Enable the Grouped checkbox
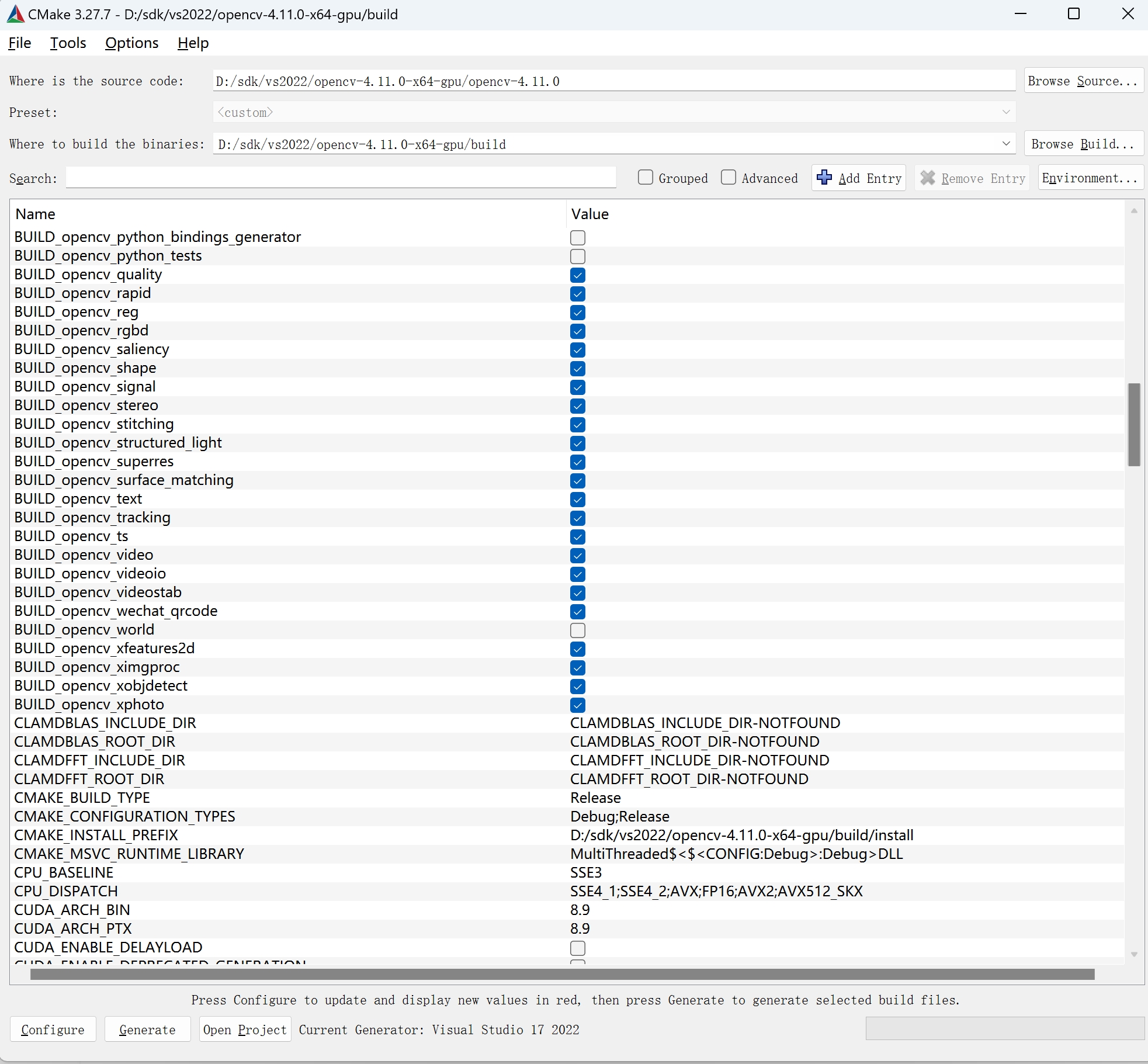The height and width of the screenshot is (1064, 1148). (646, 178)
